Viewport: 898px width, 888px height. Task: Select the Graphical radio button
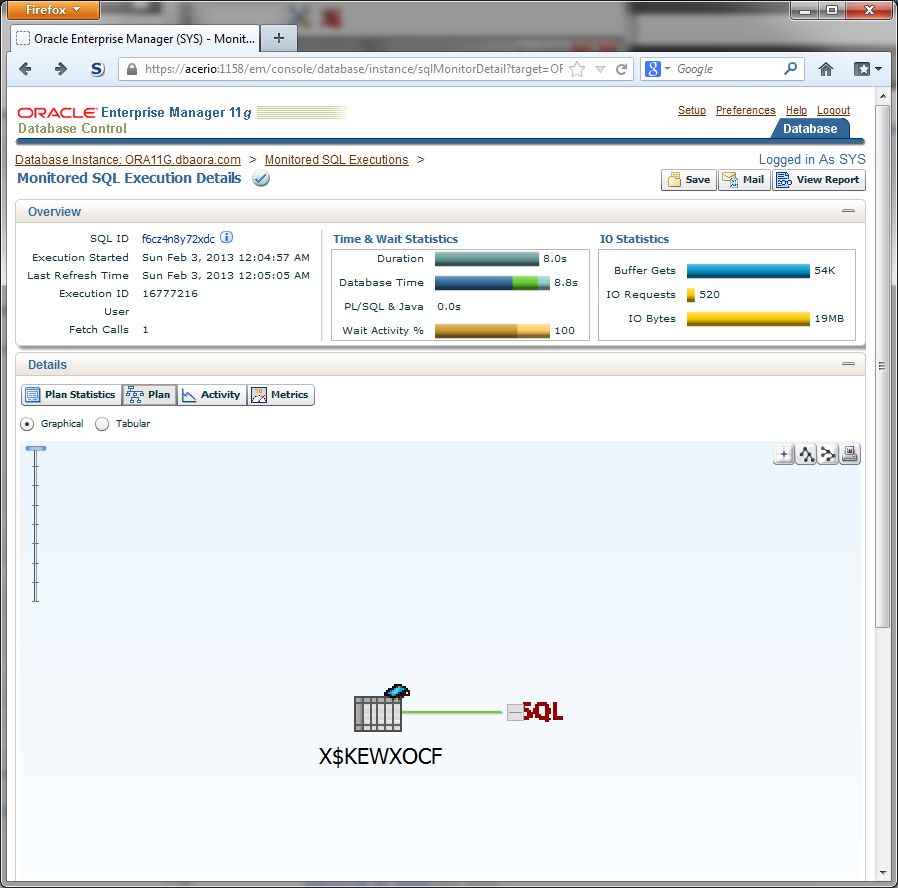point(27,424)
